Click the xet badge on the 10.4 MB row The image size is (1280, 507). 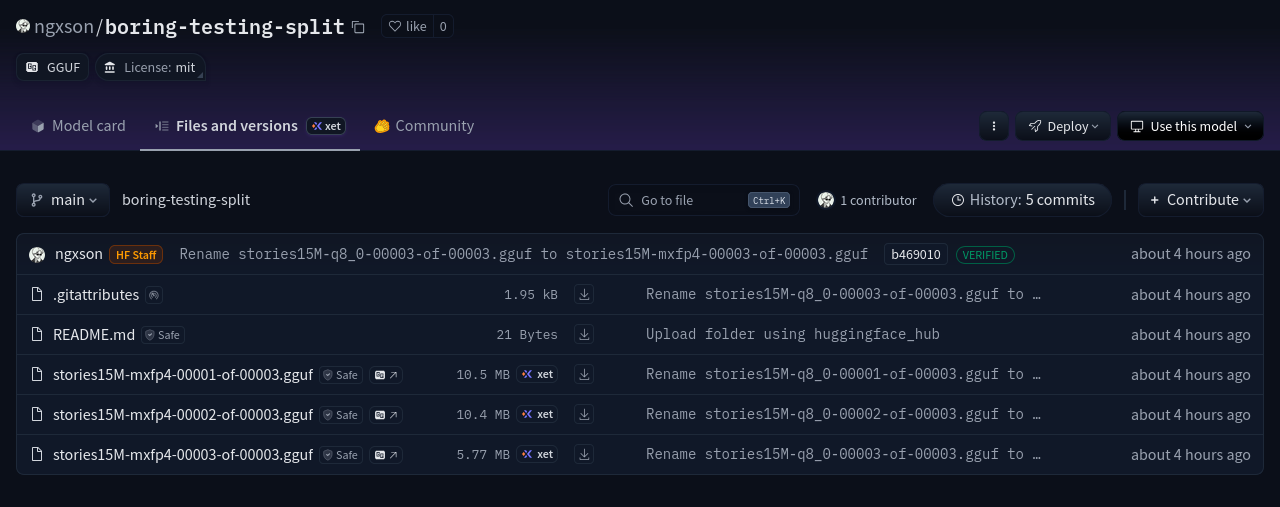537,415
